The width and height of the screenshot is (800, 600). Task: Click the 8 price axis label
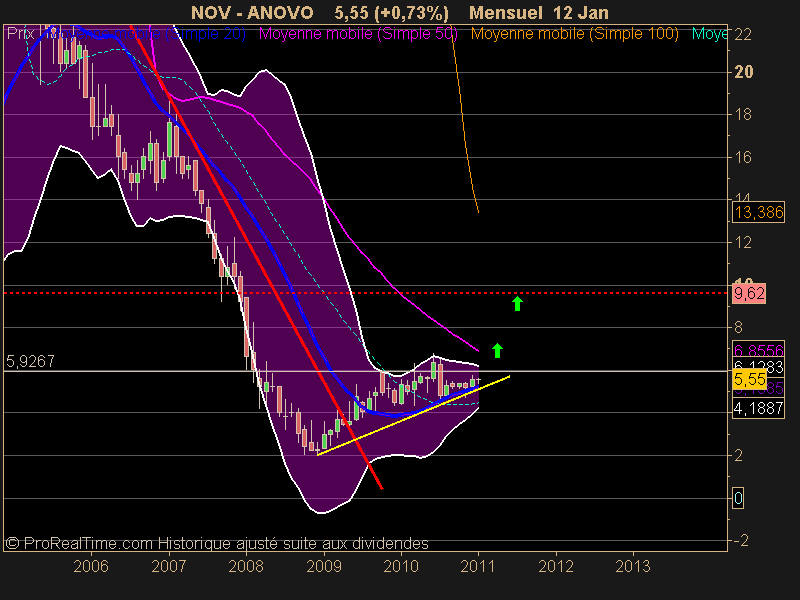tap(738, 327)
